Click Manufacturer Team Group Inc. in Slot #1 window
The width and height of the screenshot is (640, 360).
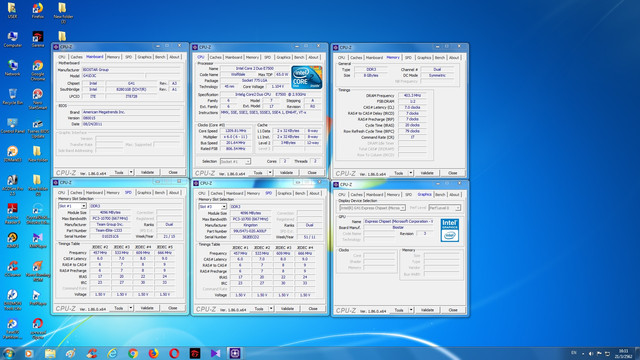[x=109, y=224]
